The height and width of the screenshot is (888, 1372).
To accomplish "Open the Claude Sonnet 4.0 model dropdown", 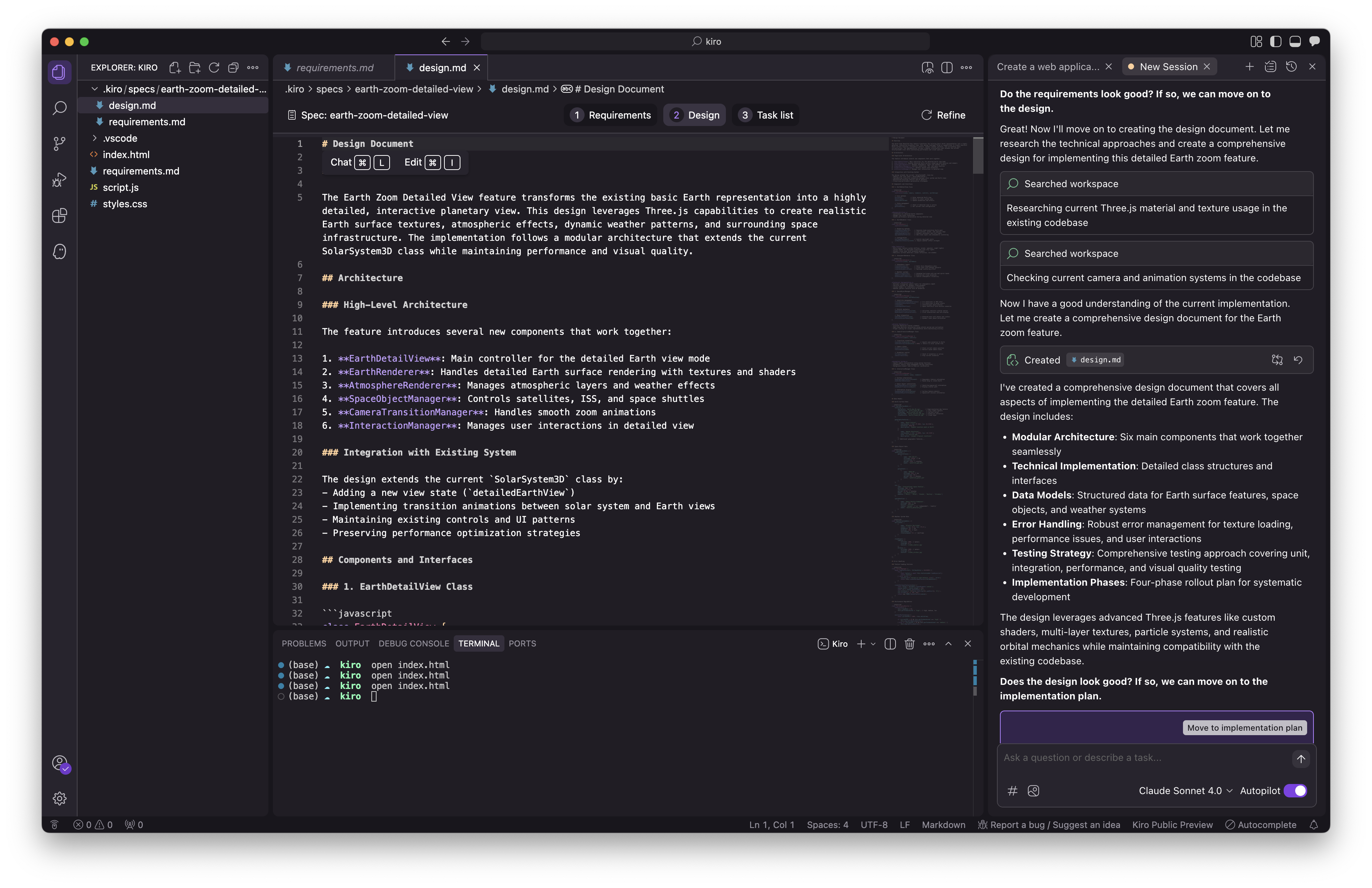I will [x=1185, y=791].
